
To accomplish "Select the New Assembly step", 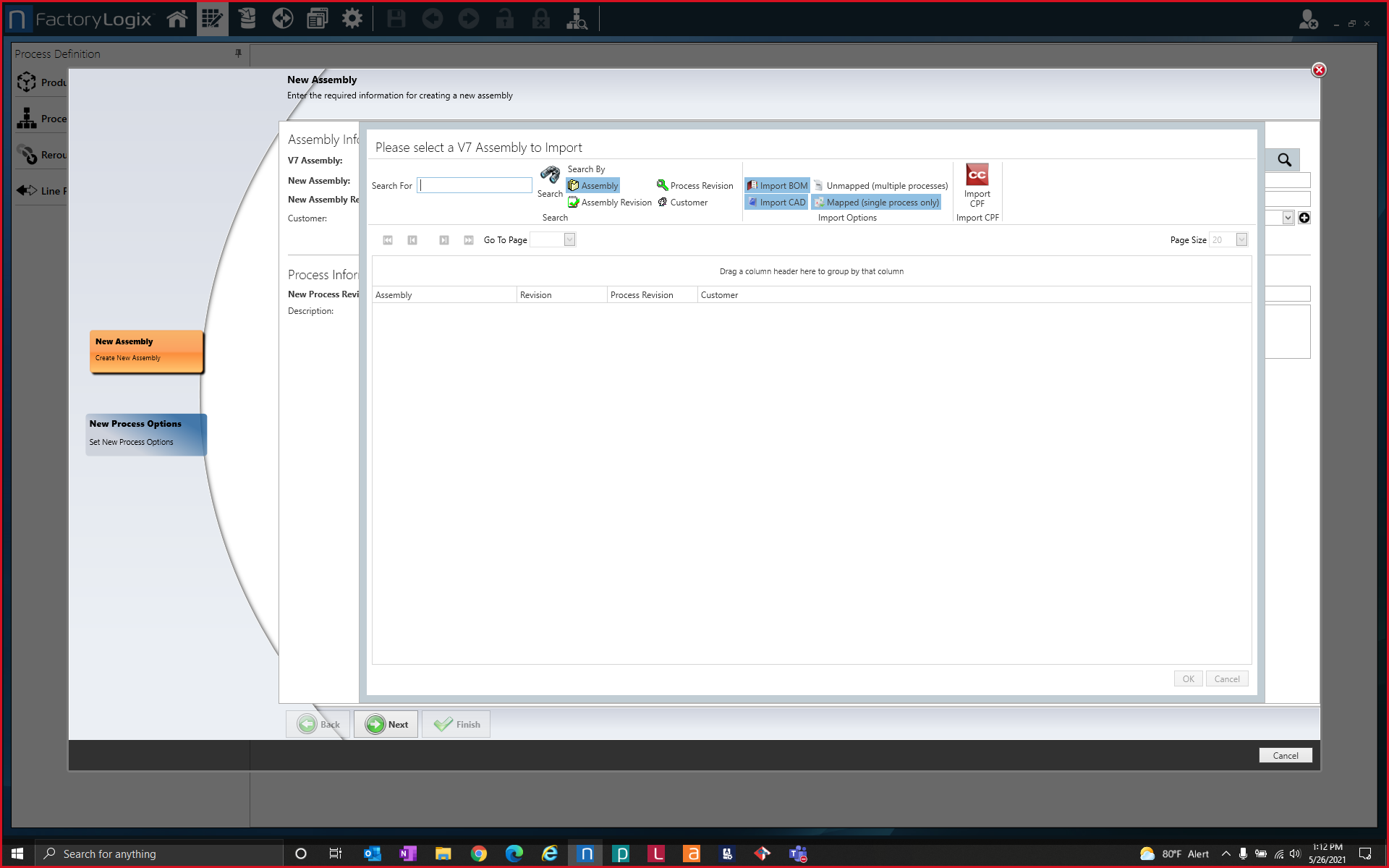I will coord(145,351).
